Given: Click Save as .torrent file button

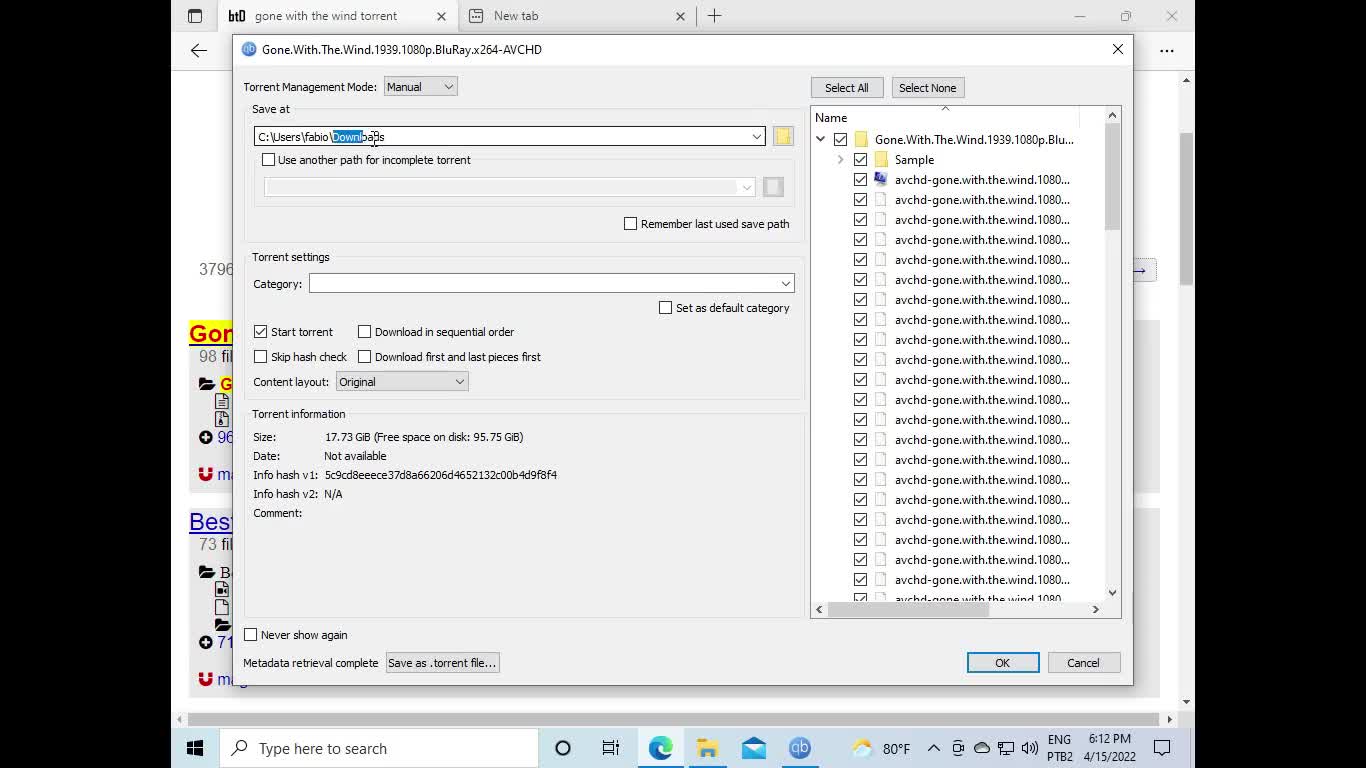Looking at the screenshot, I should [442, 663].
